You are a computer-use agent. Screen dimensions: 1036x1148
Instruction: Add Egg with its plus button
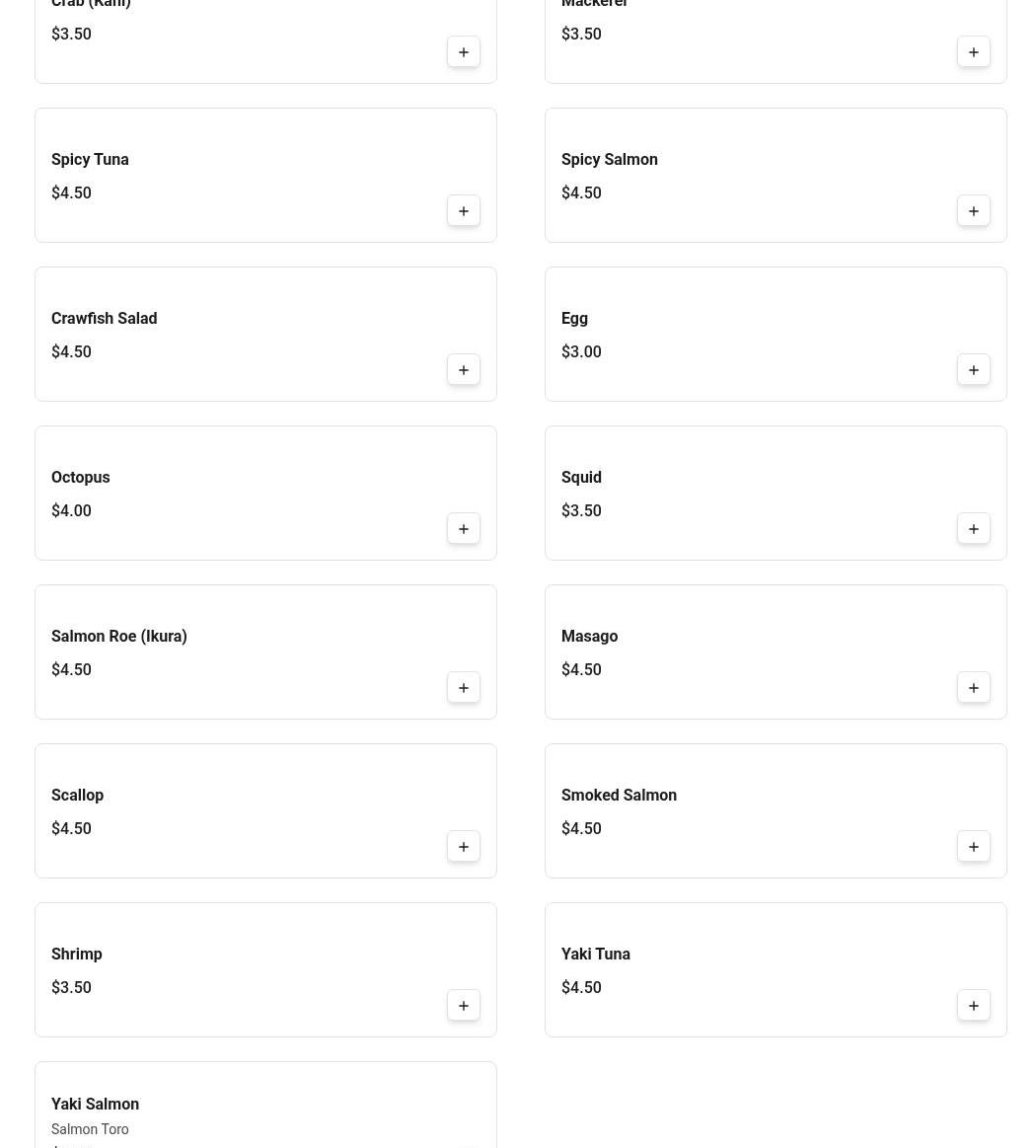coord(974,370)
